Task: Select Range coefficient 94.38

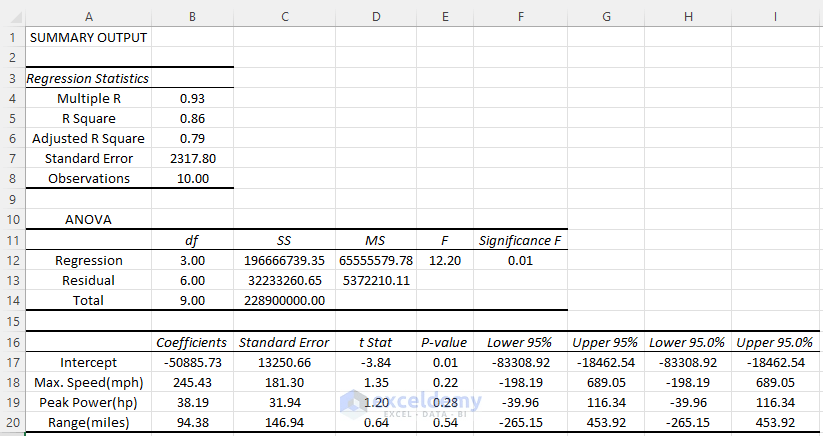Action: (x=193, y=422)
